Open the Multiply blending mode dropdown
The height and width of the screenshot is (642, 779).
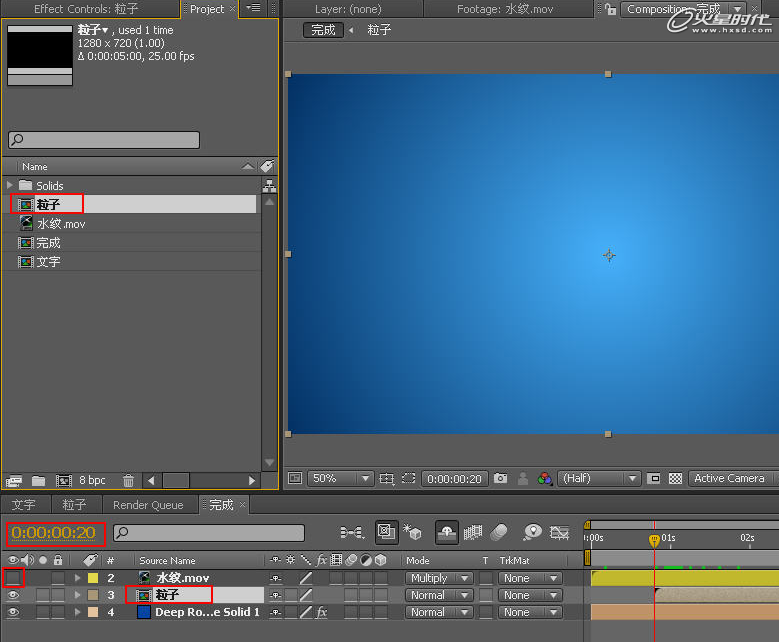(x=438, y=578)
